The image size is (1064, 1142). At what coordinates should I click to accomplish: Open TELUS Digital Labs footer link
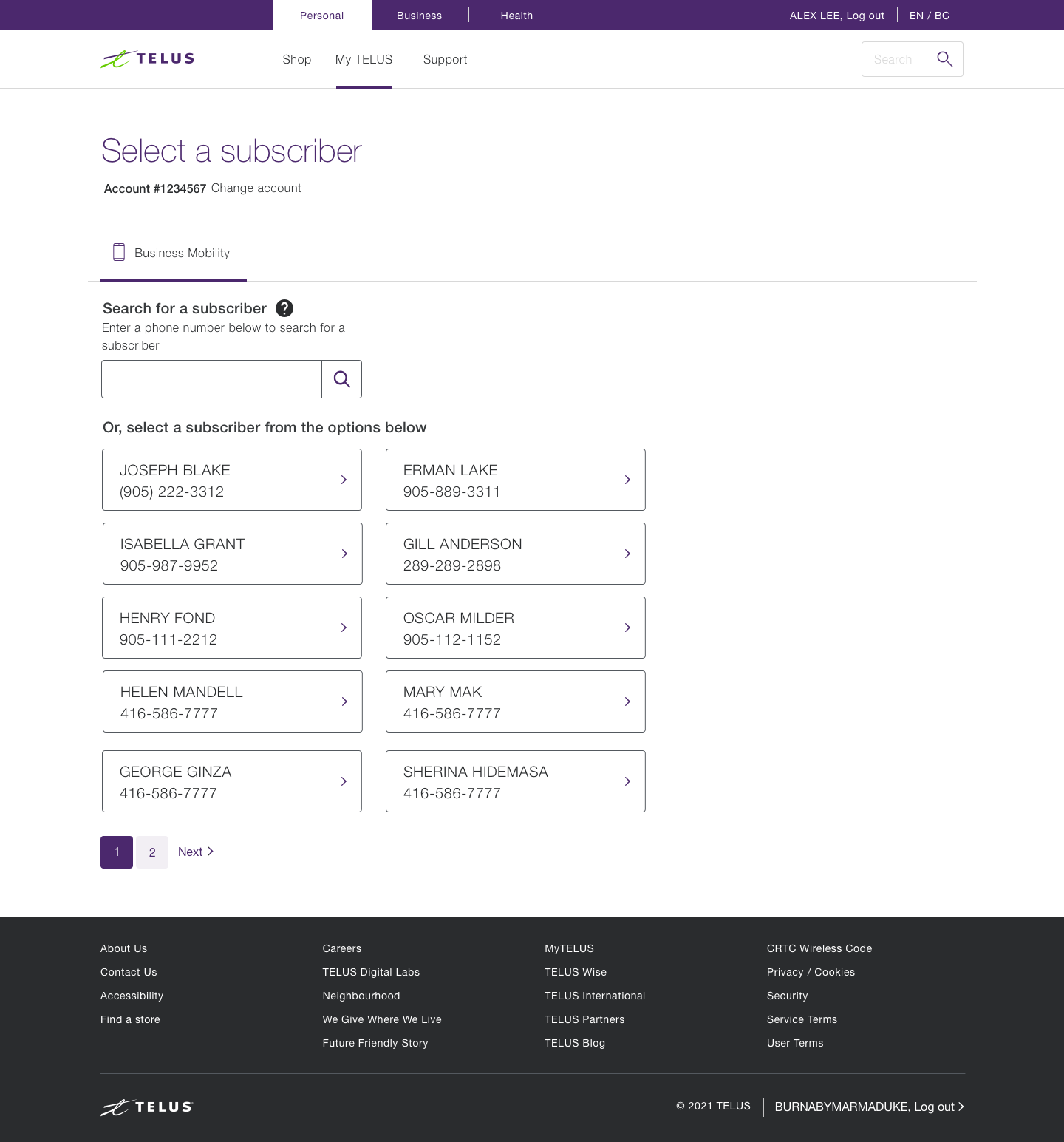coord(371,972)
